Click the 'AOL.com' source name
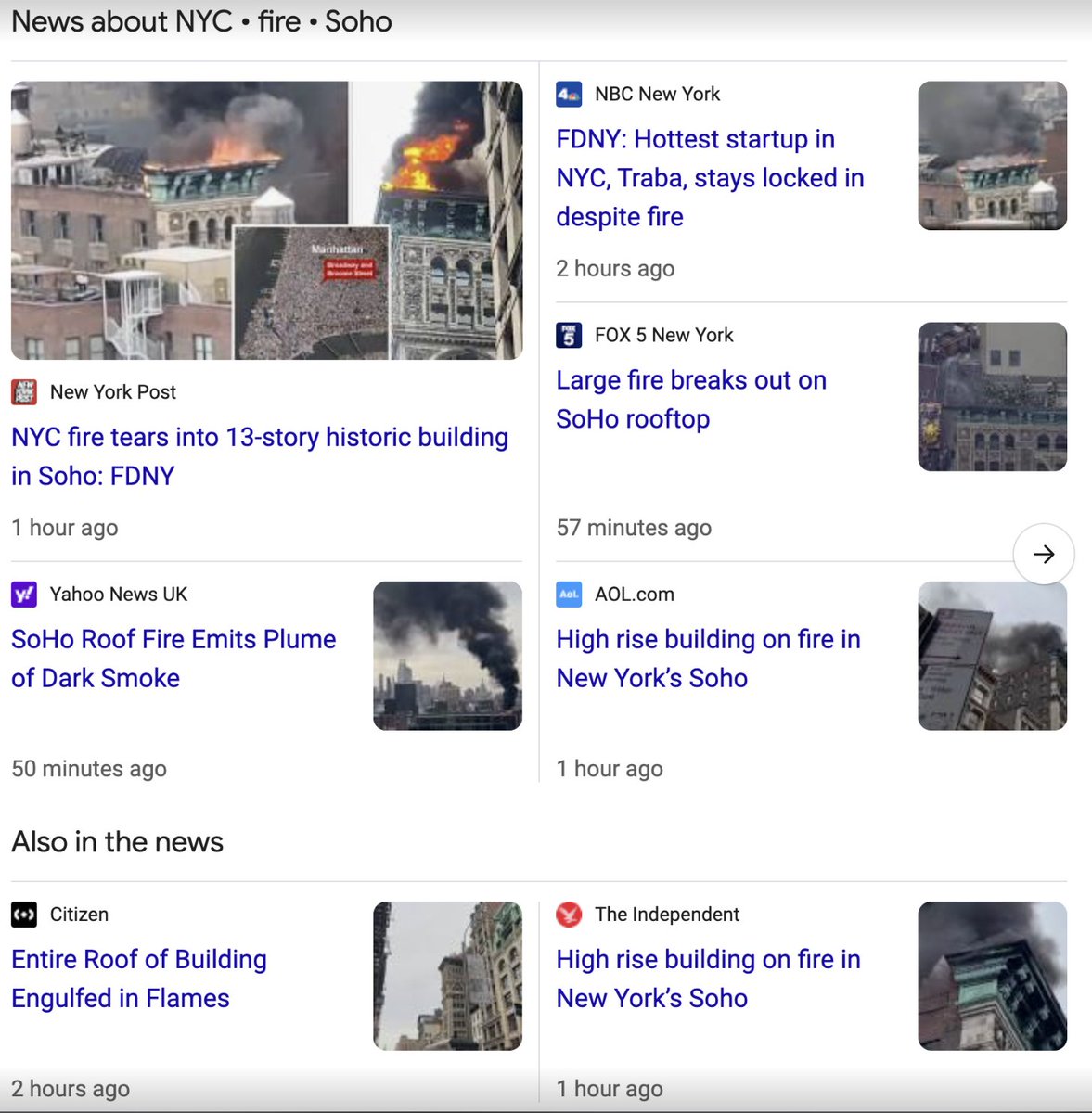 635,594
